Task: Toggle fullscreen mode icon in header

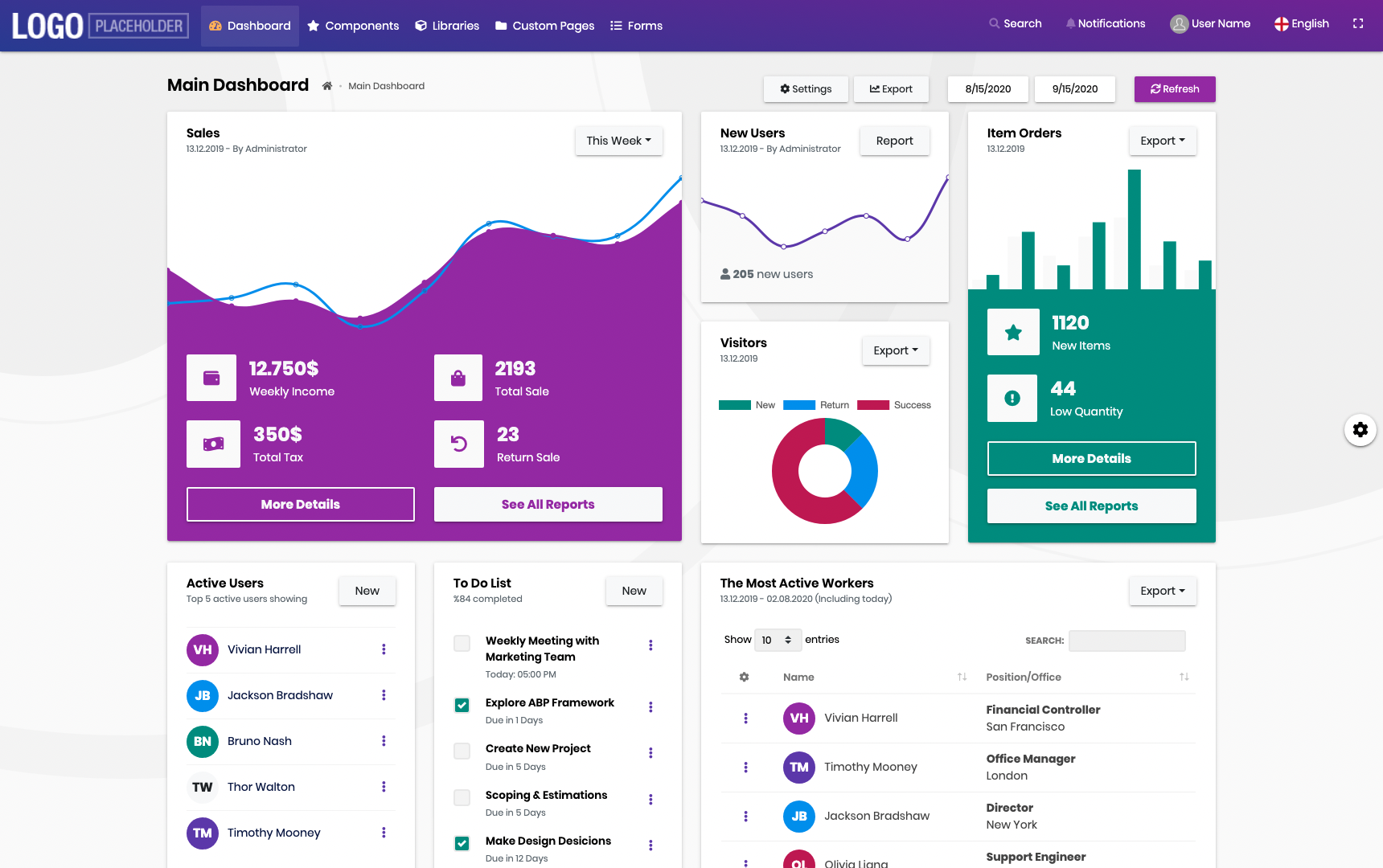Action: (1358, 24)
